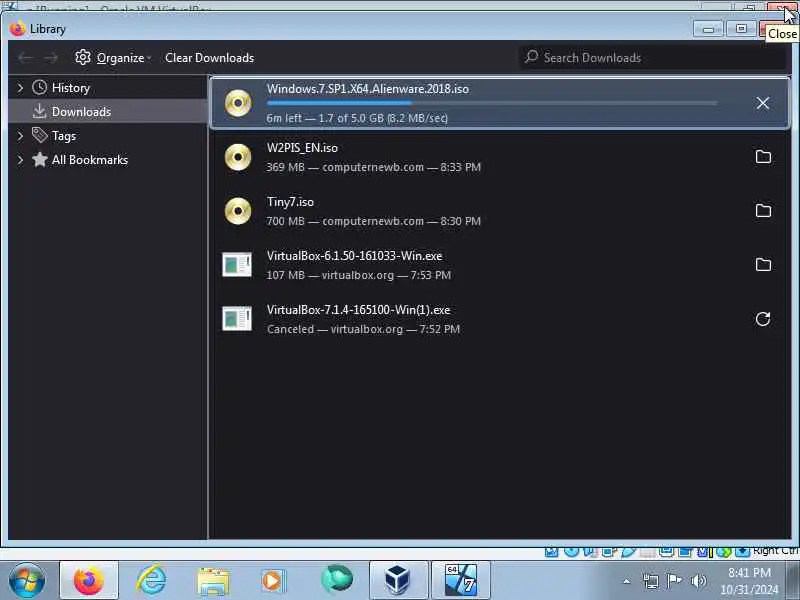Expand the All Bookmarks tree node

tap(20, 160)
